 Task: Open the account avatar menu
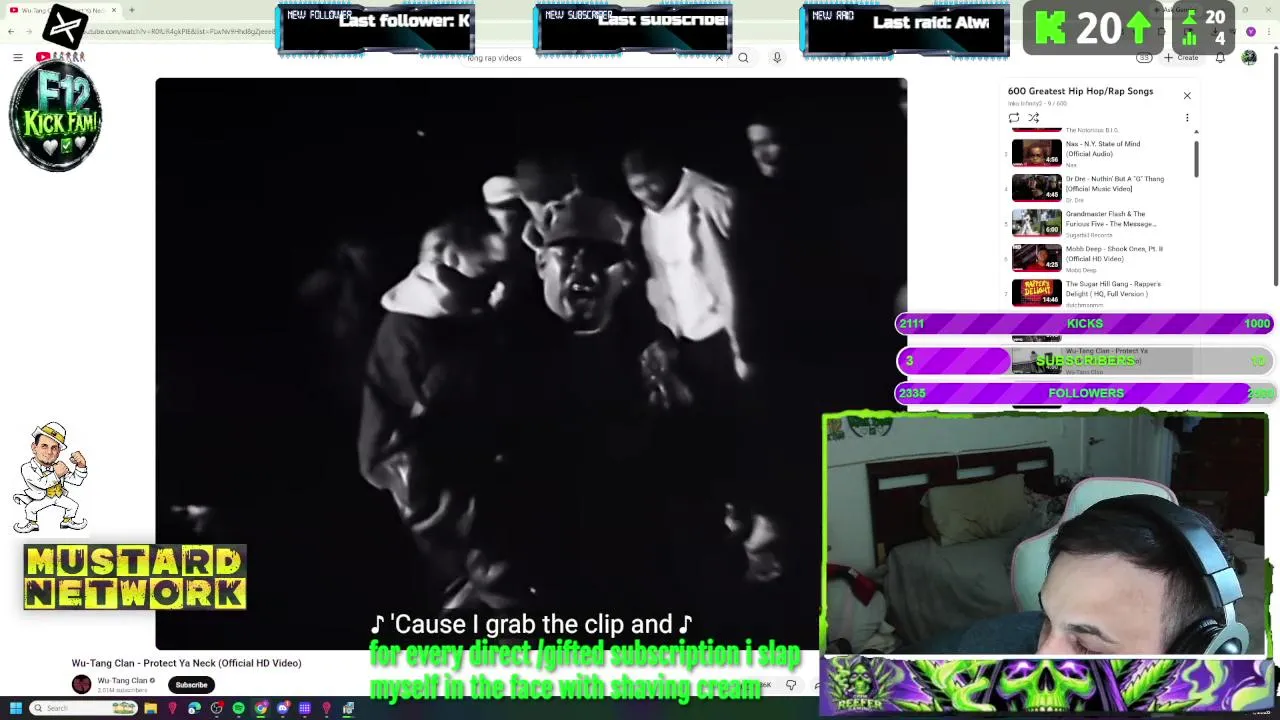(1249, 58)
